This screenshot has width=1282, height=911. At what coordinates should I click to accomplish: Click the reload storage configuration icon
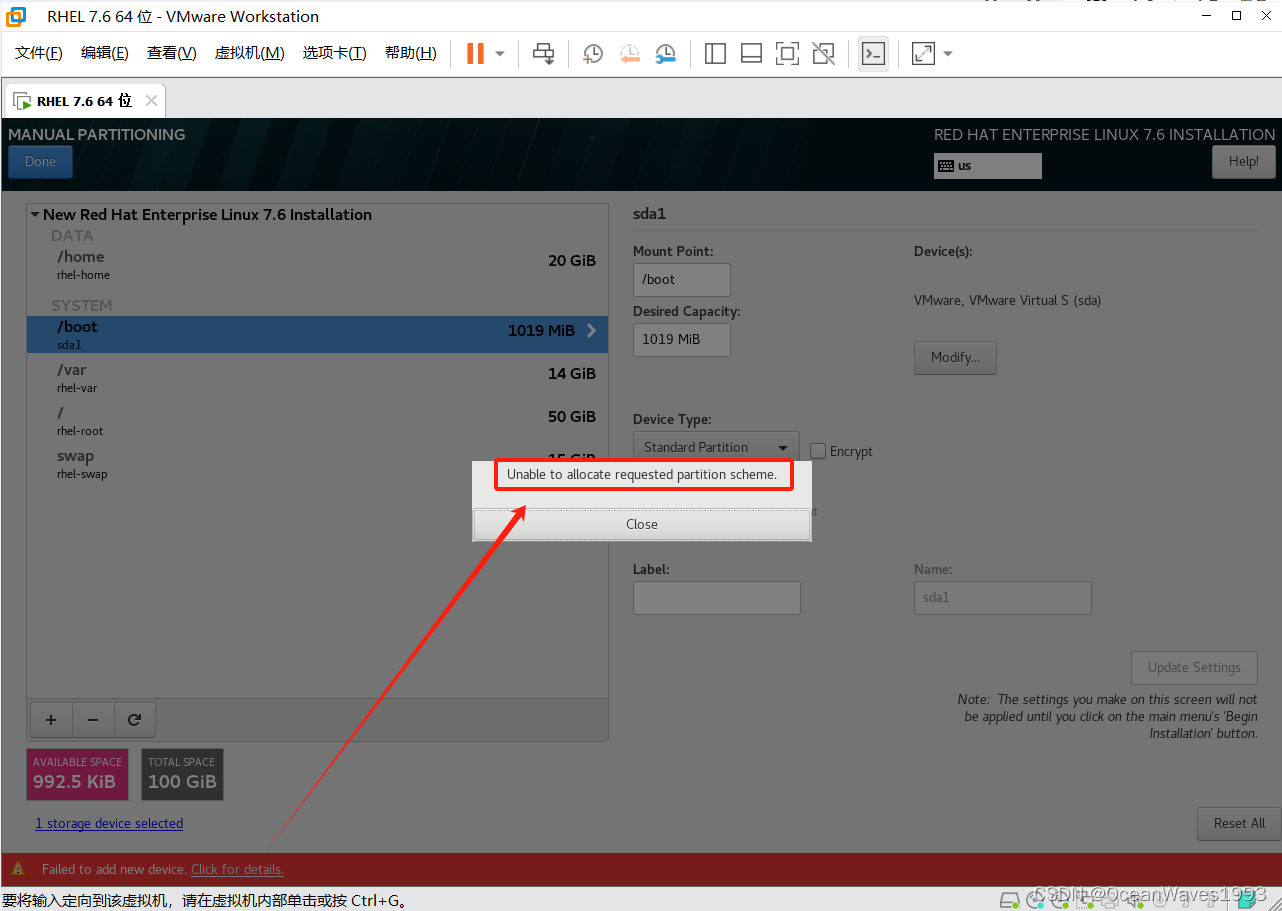coord(135,719)
